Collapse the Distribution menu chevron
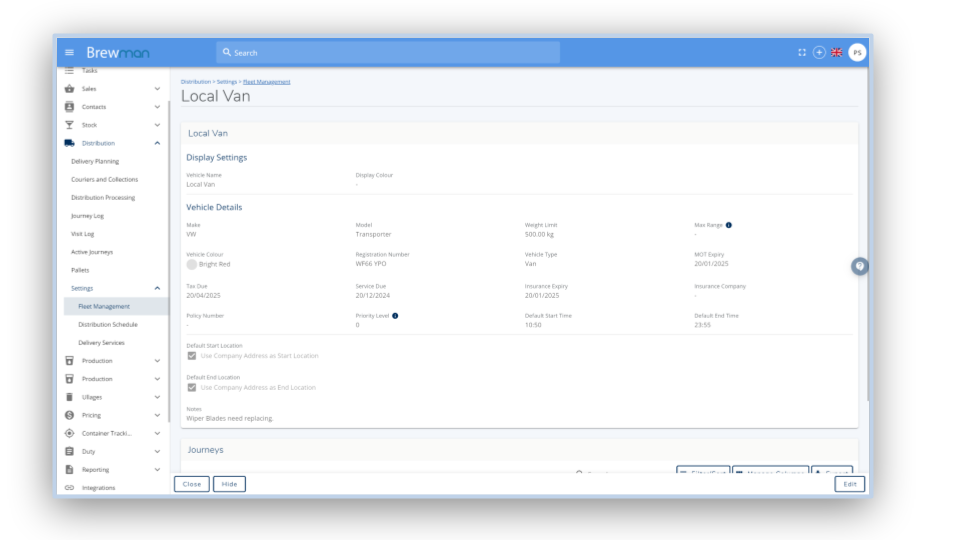The width and height of the screenshot is (960, 540). pyautogui.click(x=157, y=143)
